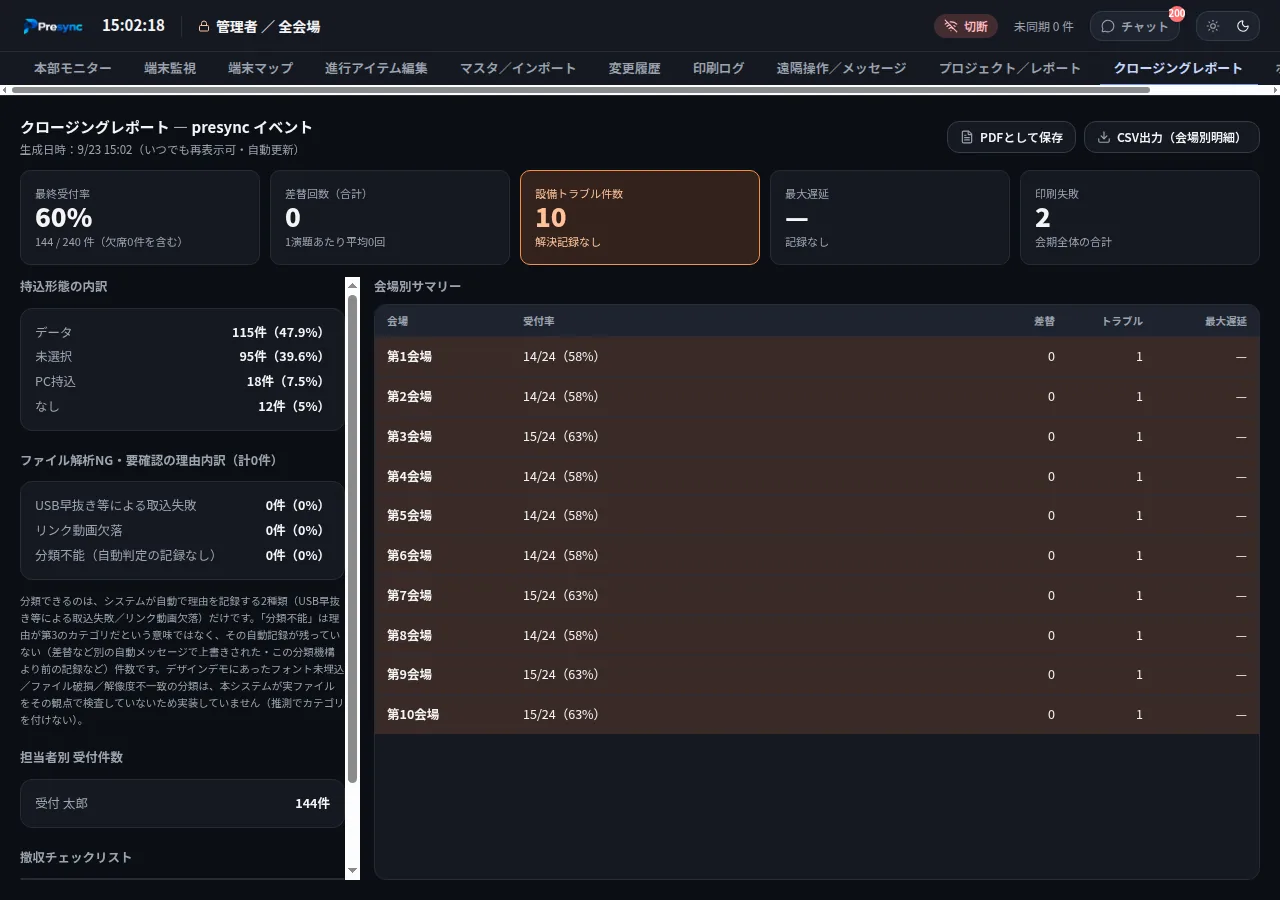Open the チャット panel

coord(1134,26)
